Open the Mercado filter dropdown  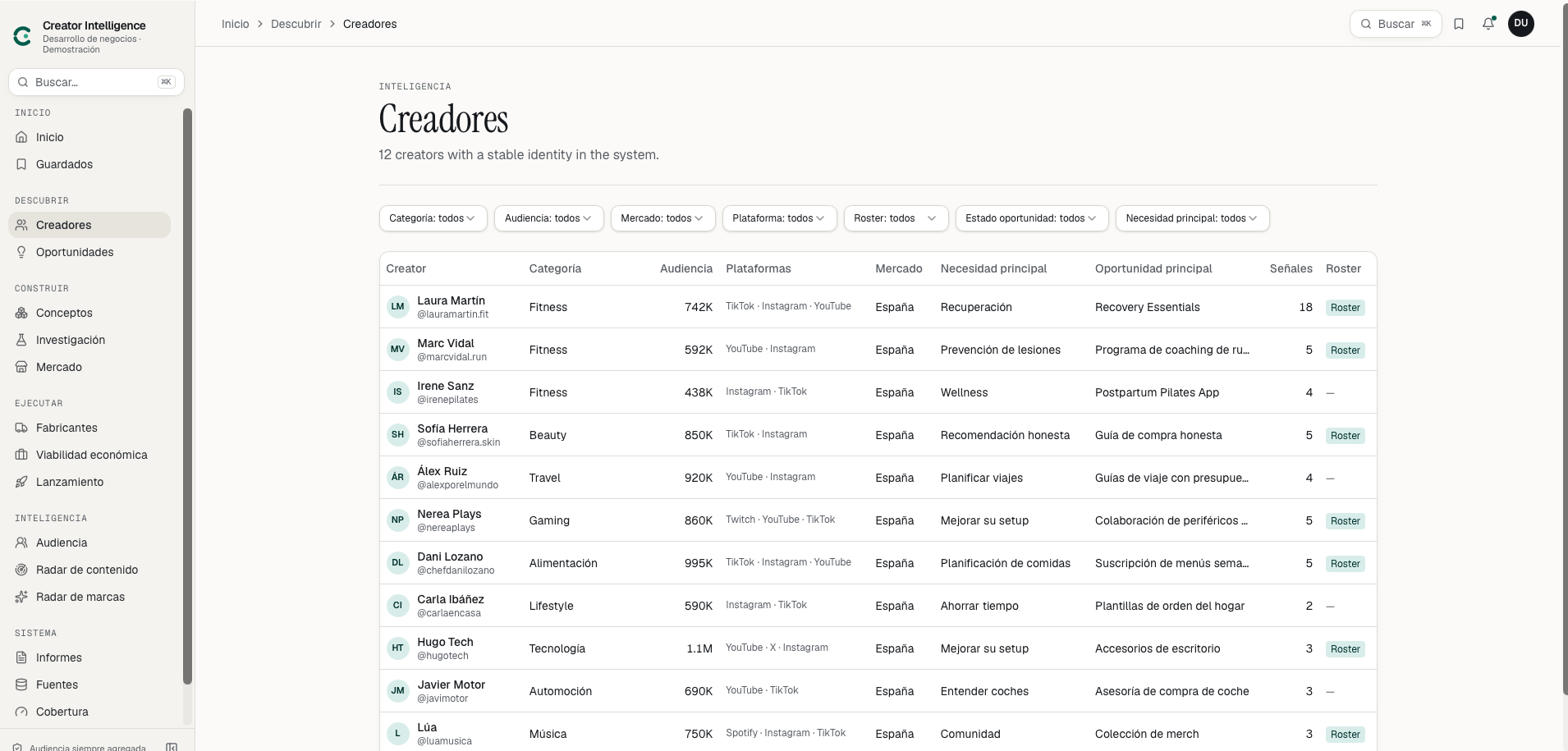(663, 218)
